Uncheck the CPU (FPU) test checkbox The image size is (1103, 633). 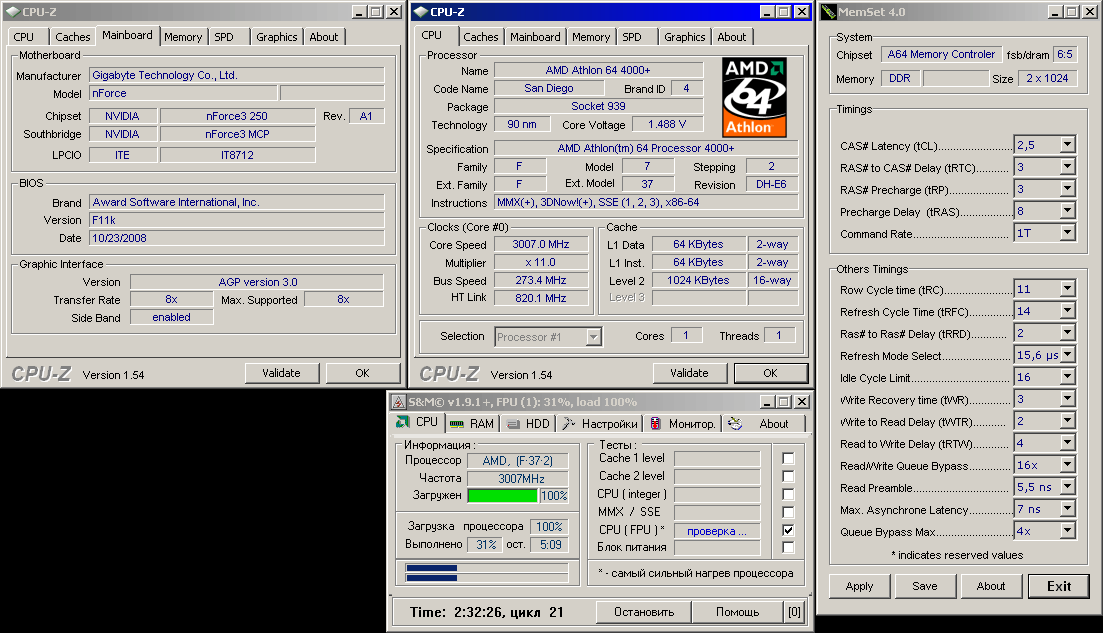pyautogui.click(x=789, y=530)
